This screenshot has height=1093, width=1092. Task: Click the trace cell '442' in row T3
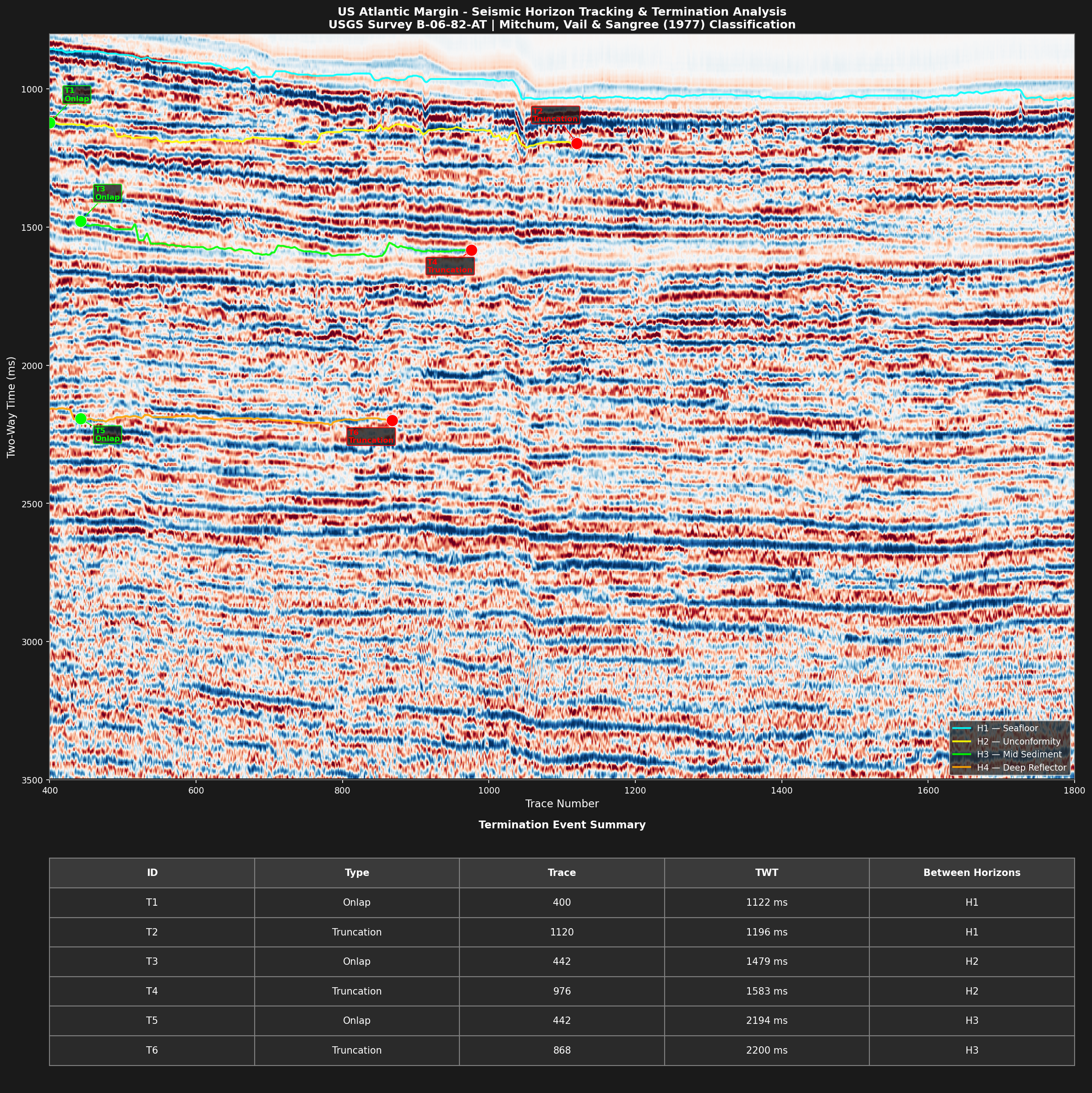(562, 962)
